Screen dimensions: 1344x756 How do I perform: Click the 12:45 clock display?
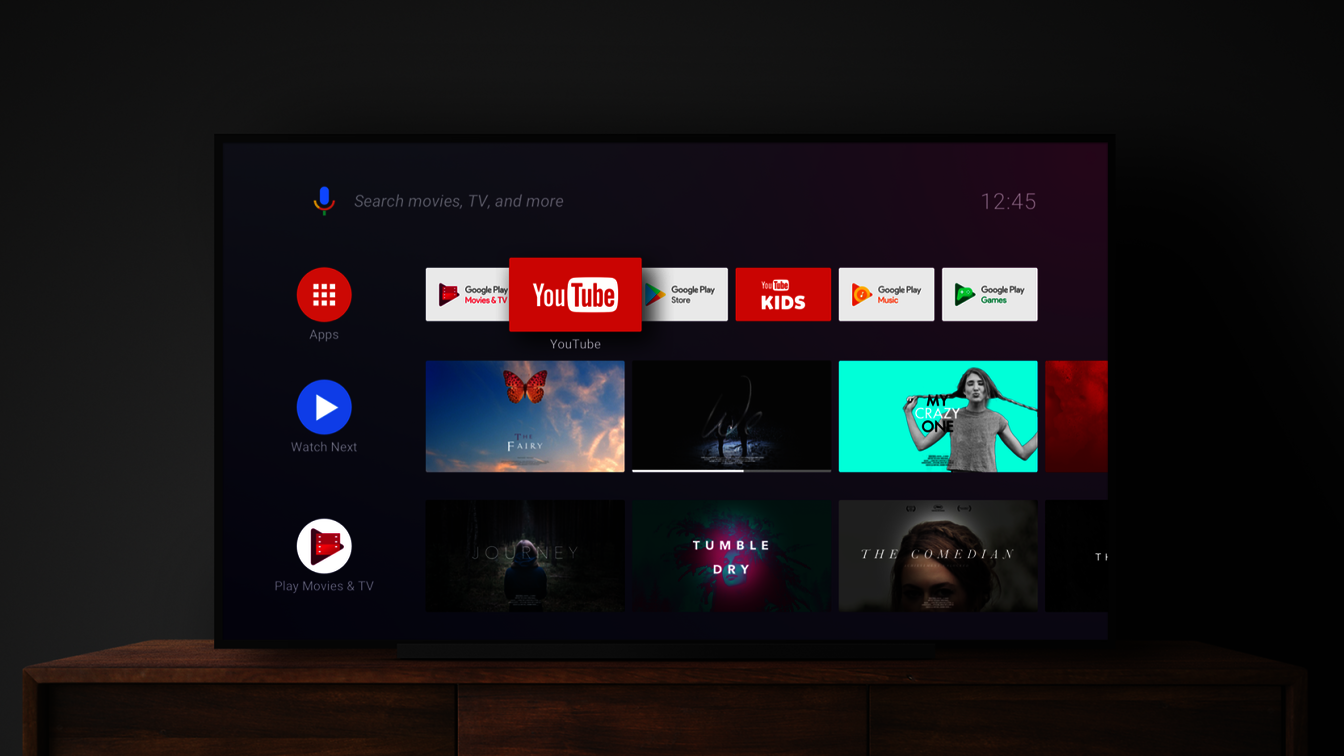click(1008, 202)
